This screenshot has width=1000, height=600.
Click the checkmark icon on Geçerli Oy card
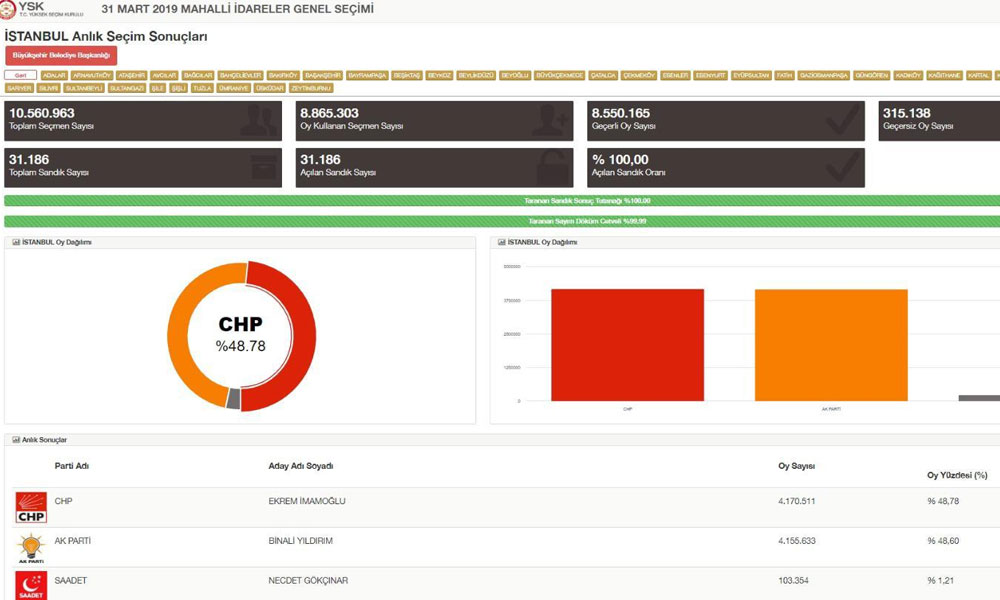tap(842, 121)
